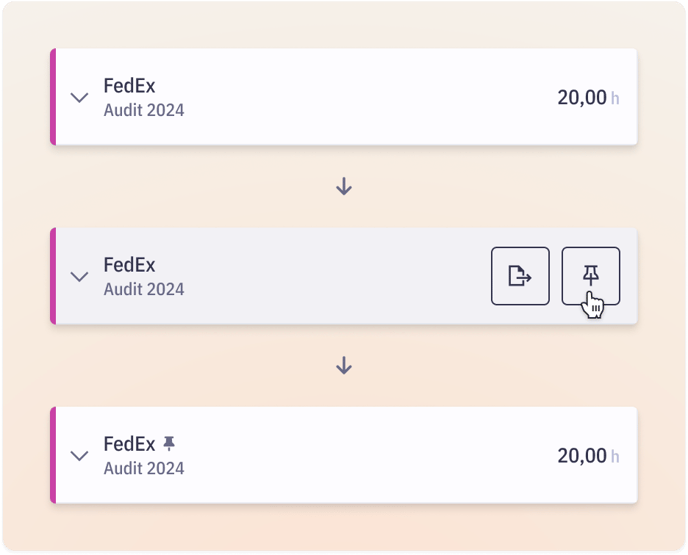
Task: Expand the top FedEx card chevron
Action: click(x=79, y=97)
